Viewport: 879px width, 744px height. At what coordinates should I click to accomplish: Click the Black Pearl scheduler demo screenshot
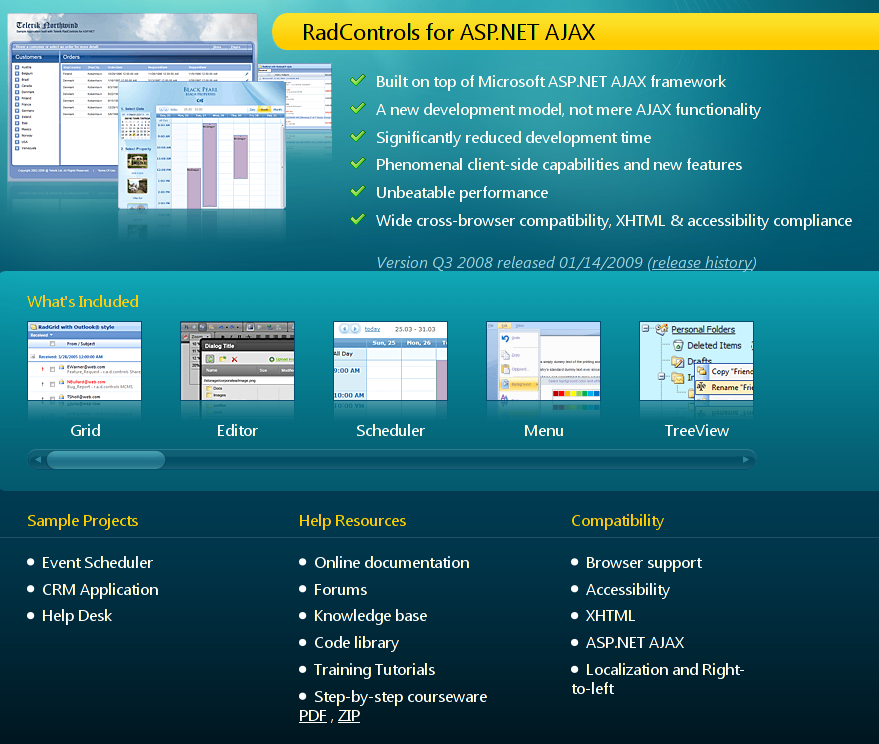pyautogui.click(x=202, y=145)
